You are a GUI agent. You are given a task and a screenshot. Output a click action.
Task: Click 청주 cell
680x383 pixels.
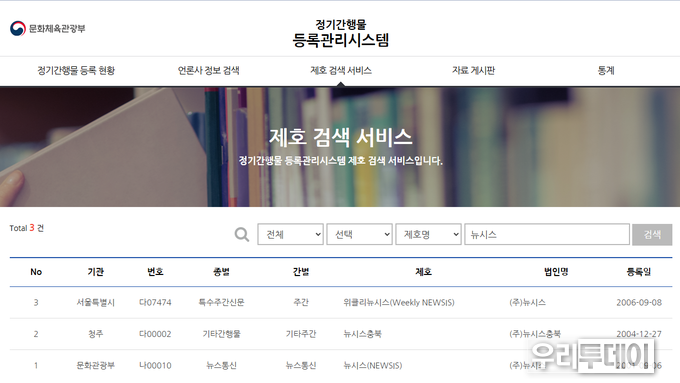coord(95,334)
